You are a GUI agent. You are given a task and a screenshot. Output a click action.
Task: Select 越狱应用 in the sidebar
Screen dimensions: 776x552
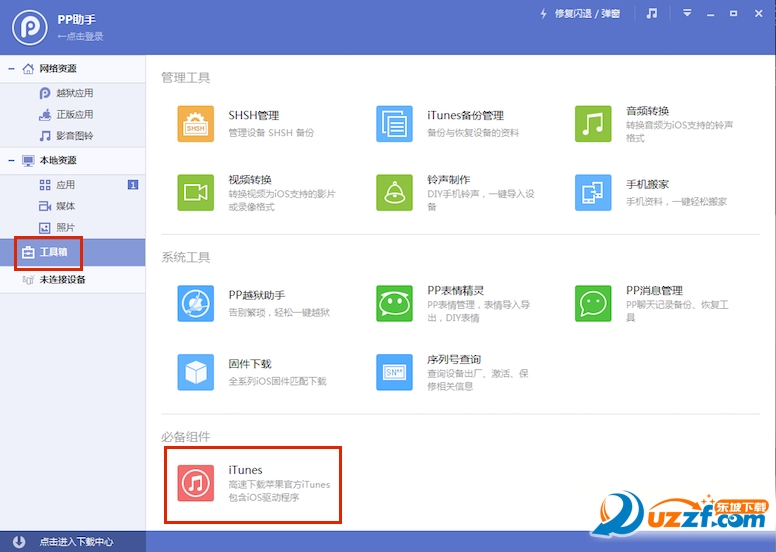[73, 93]
